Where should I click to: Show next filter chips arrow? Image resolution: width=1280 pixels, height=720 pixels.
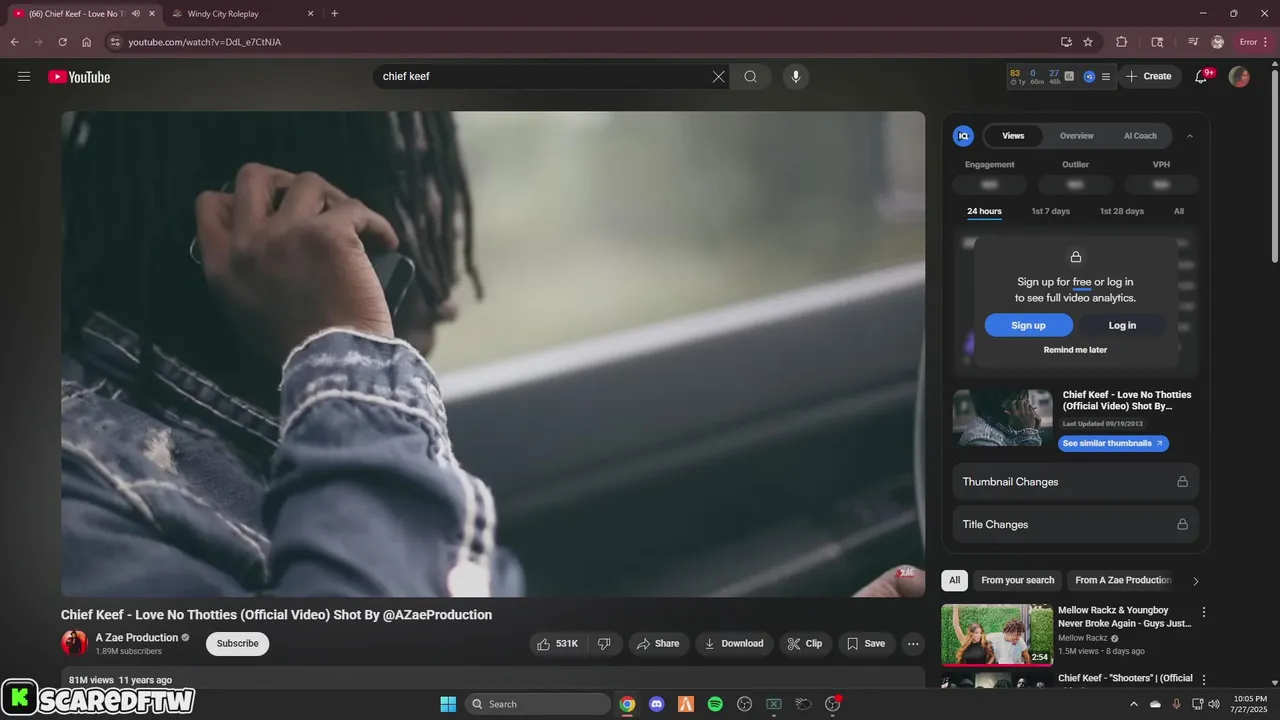[x=1195, y=581]
